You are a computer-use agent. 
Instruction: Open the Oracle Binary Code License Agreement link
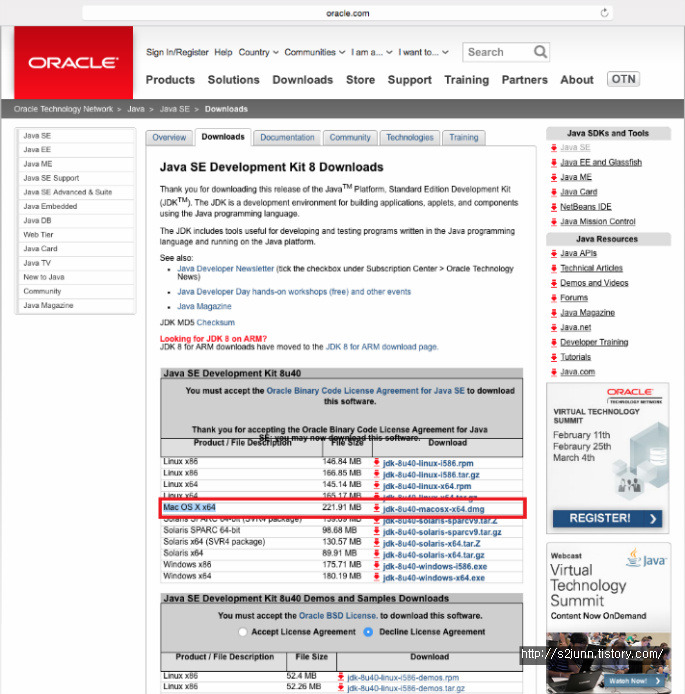tap(366, 391)
